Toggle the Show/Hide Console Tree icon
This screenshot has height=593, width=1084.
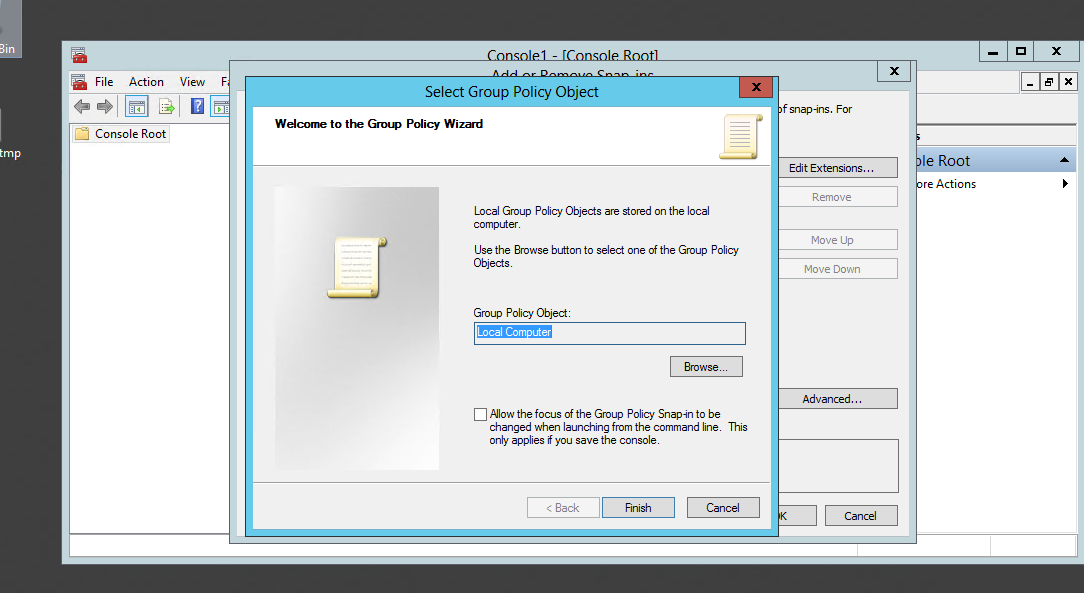point(137,106)
